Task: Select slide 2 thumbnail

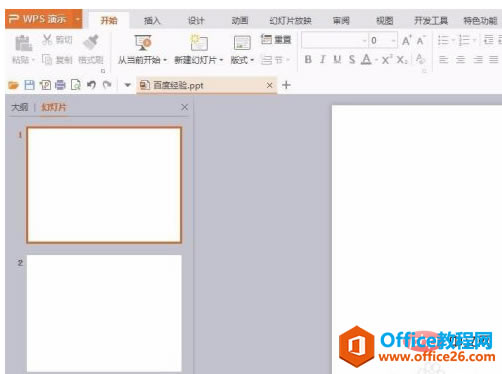Action: [x=104, y=313]
